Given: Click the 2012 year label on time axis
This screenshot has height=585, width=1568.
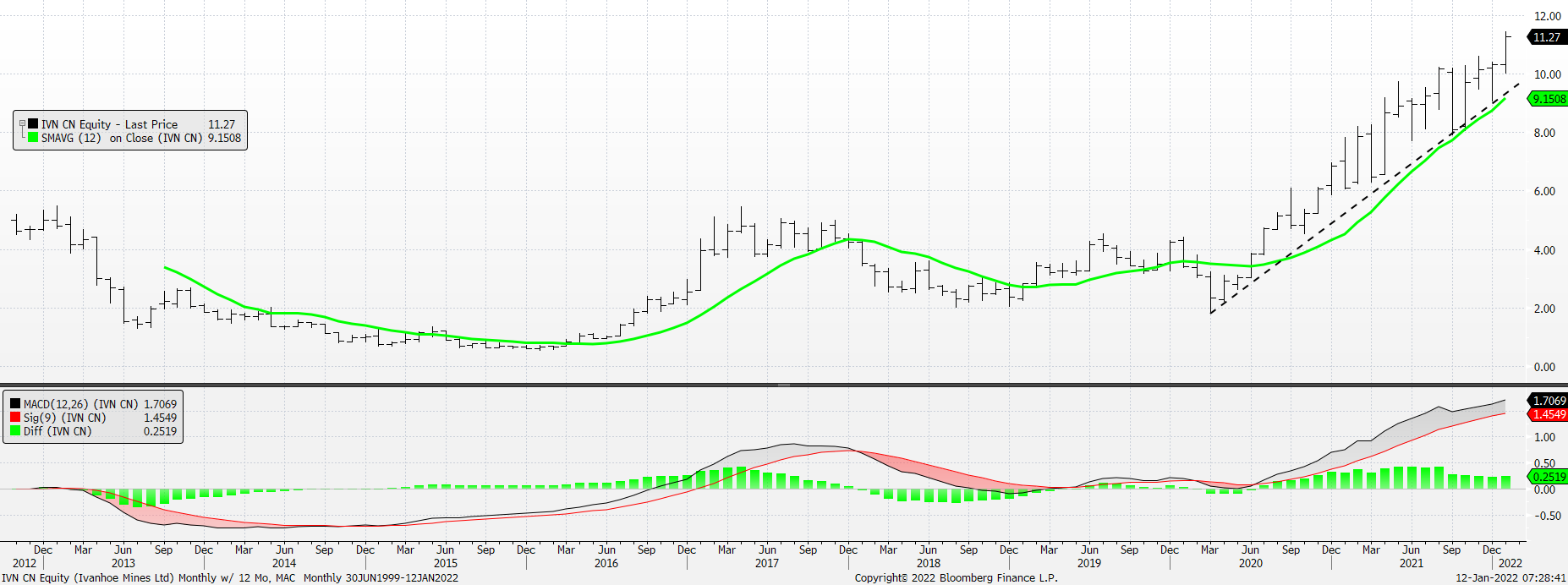Looking at the screenshot, I should tap(25, 563).
